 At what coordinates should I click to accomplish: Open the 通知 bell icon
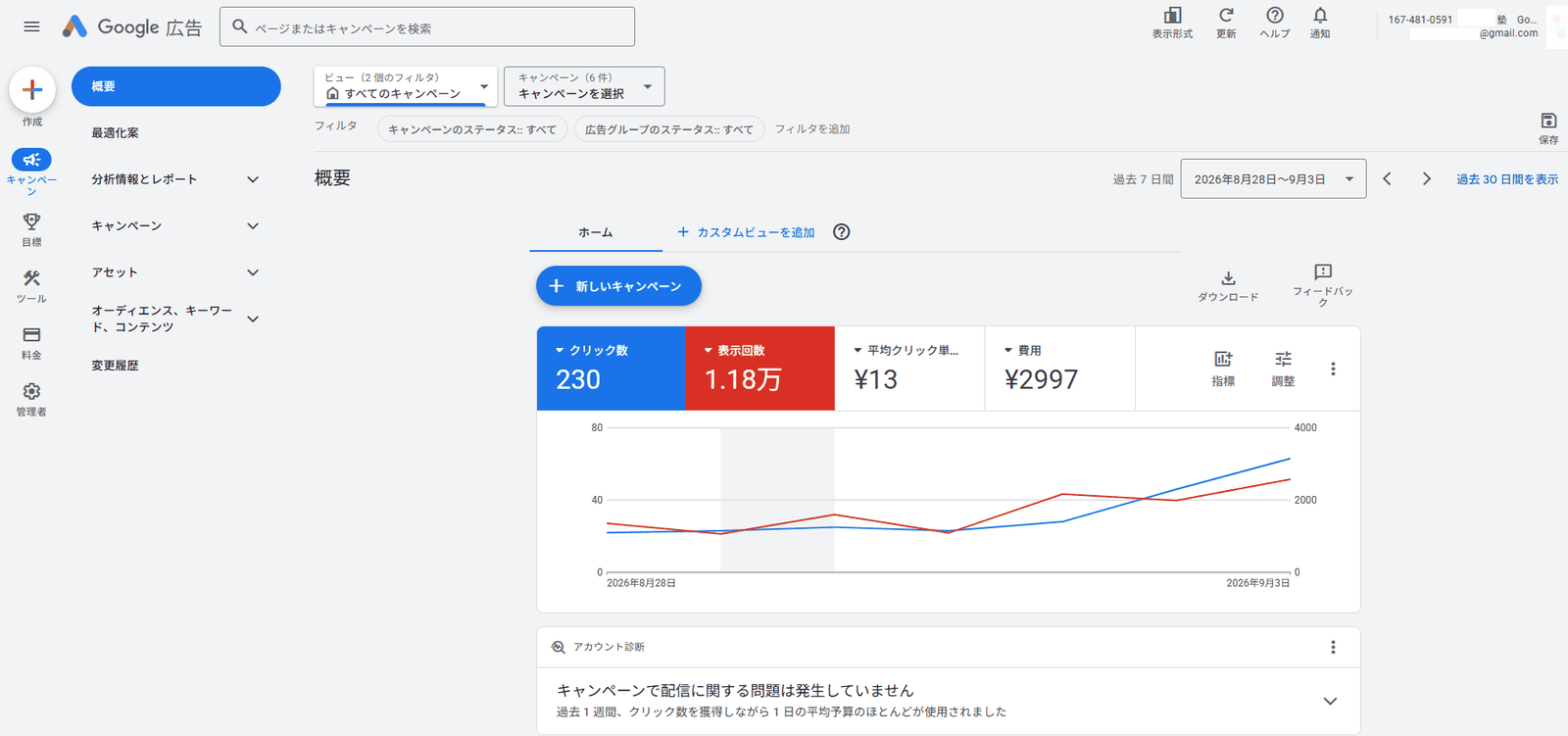[1320, 16]
